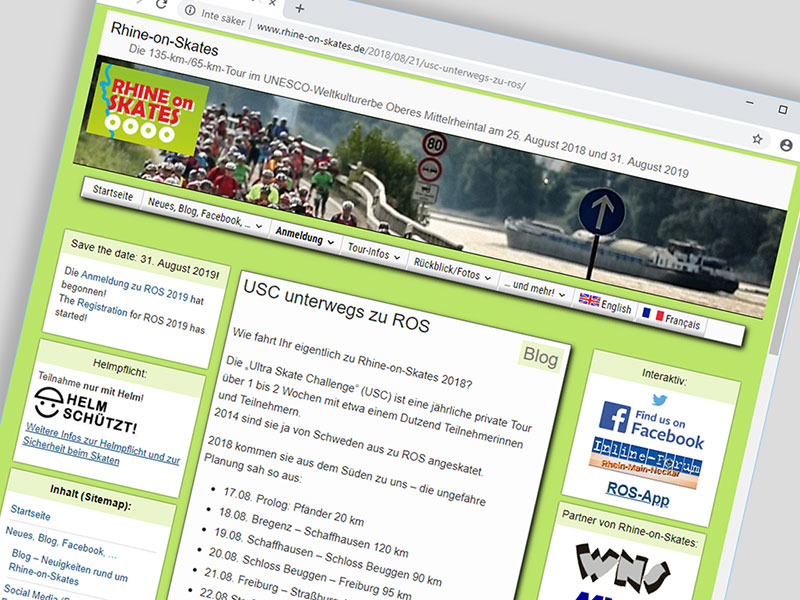Click the Twitter bird icon

pos(660,399)
